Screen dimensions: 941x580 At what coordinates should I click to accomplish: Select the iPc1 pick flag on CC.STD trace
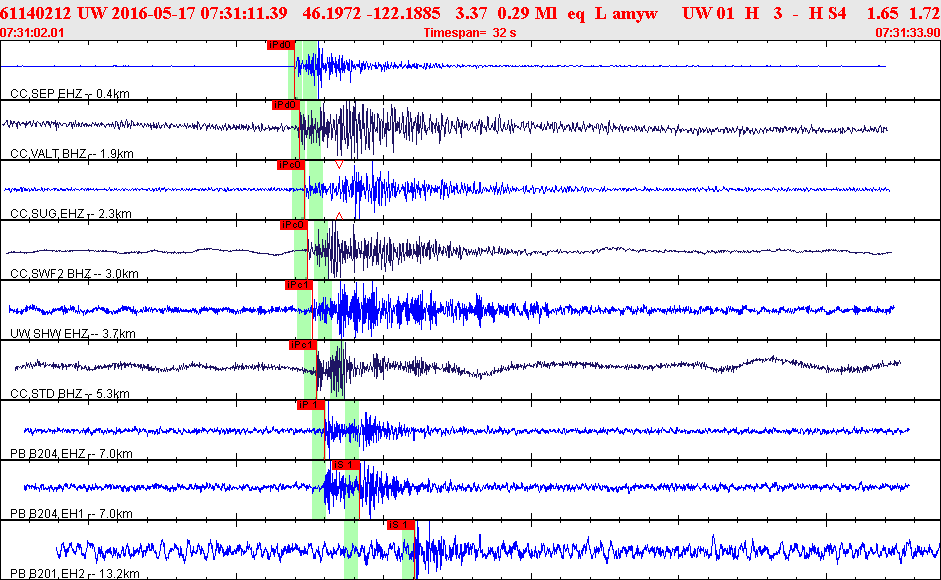302,345
